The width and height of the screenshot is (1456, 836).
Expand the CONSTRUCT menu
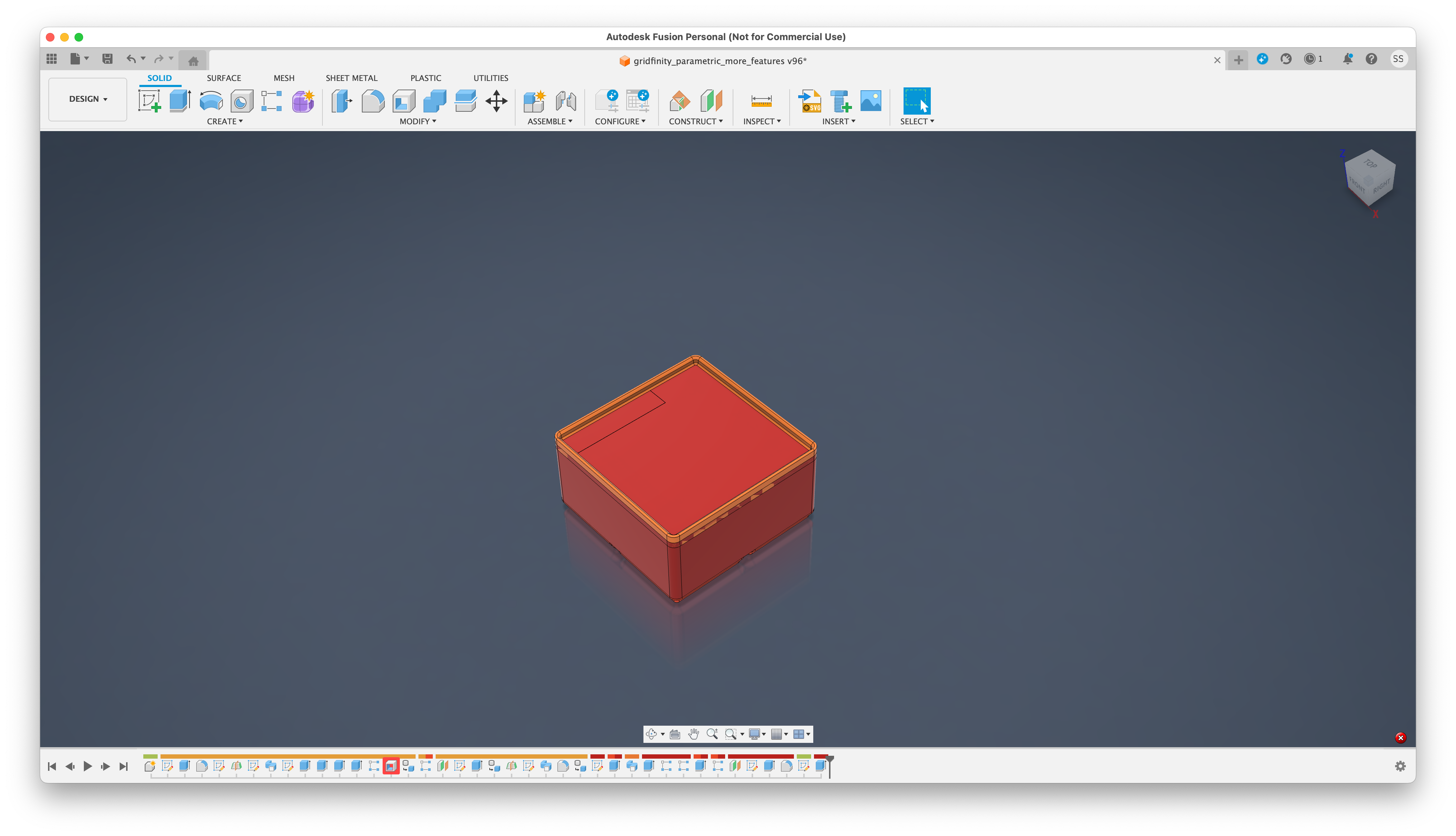(695, 121)
